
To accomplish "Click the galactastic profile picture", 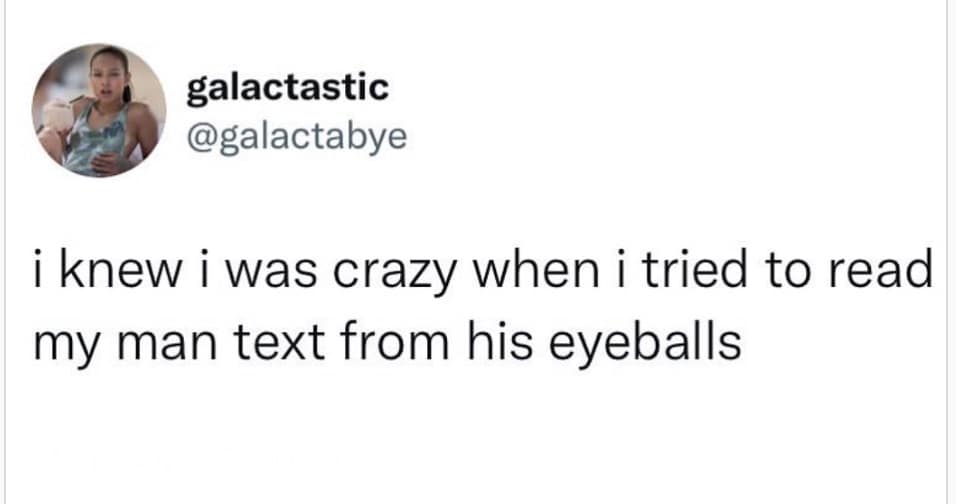I will (99, 110).
